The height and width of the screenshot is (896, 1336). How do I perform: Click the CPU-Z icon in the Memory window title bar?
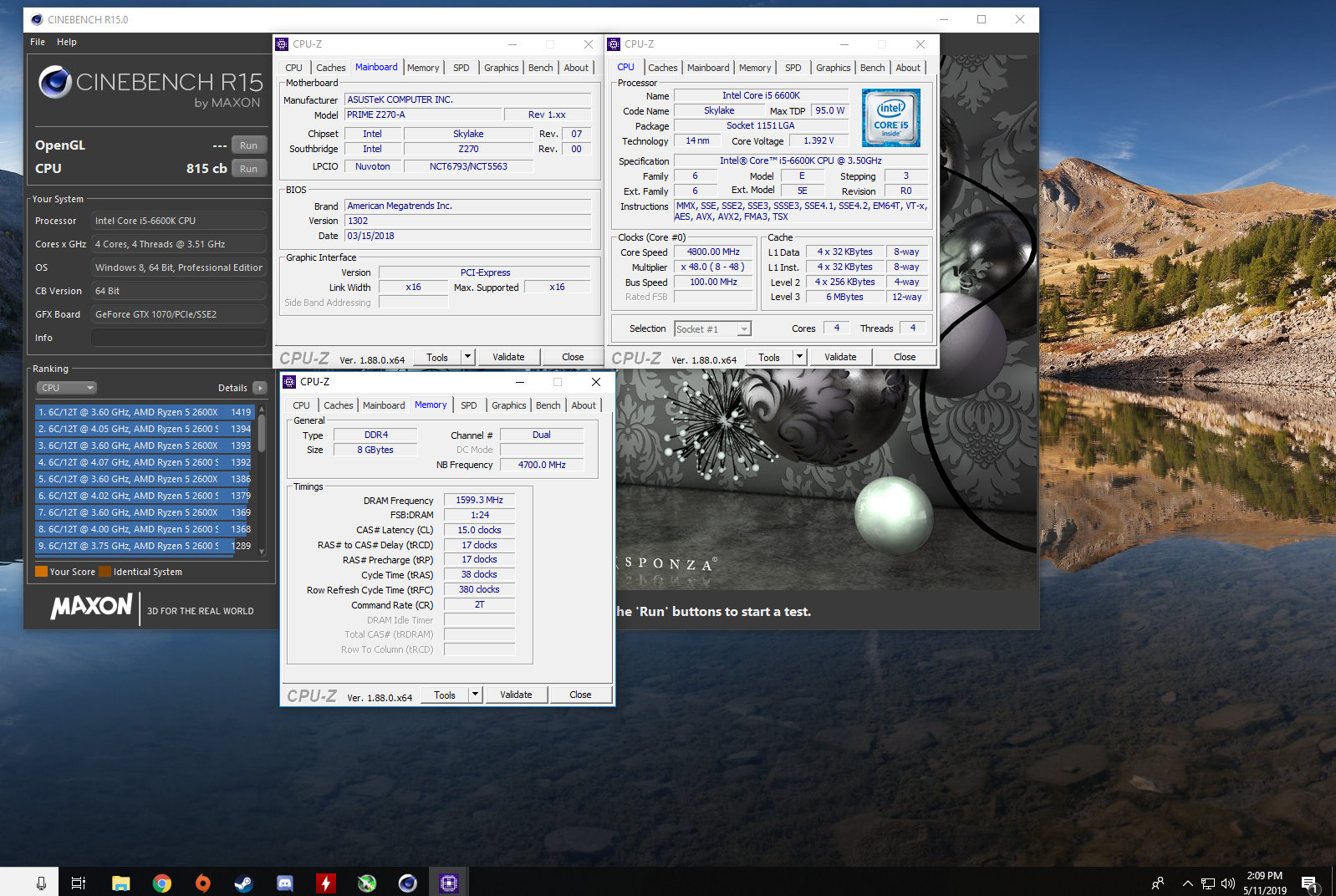tap(289, 382)
